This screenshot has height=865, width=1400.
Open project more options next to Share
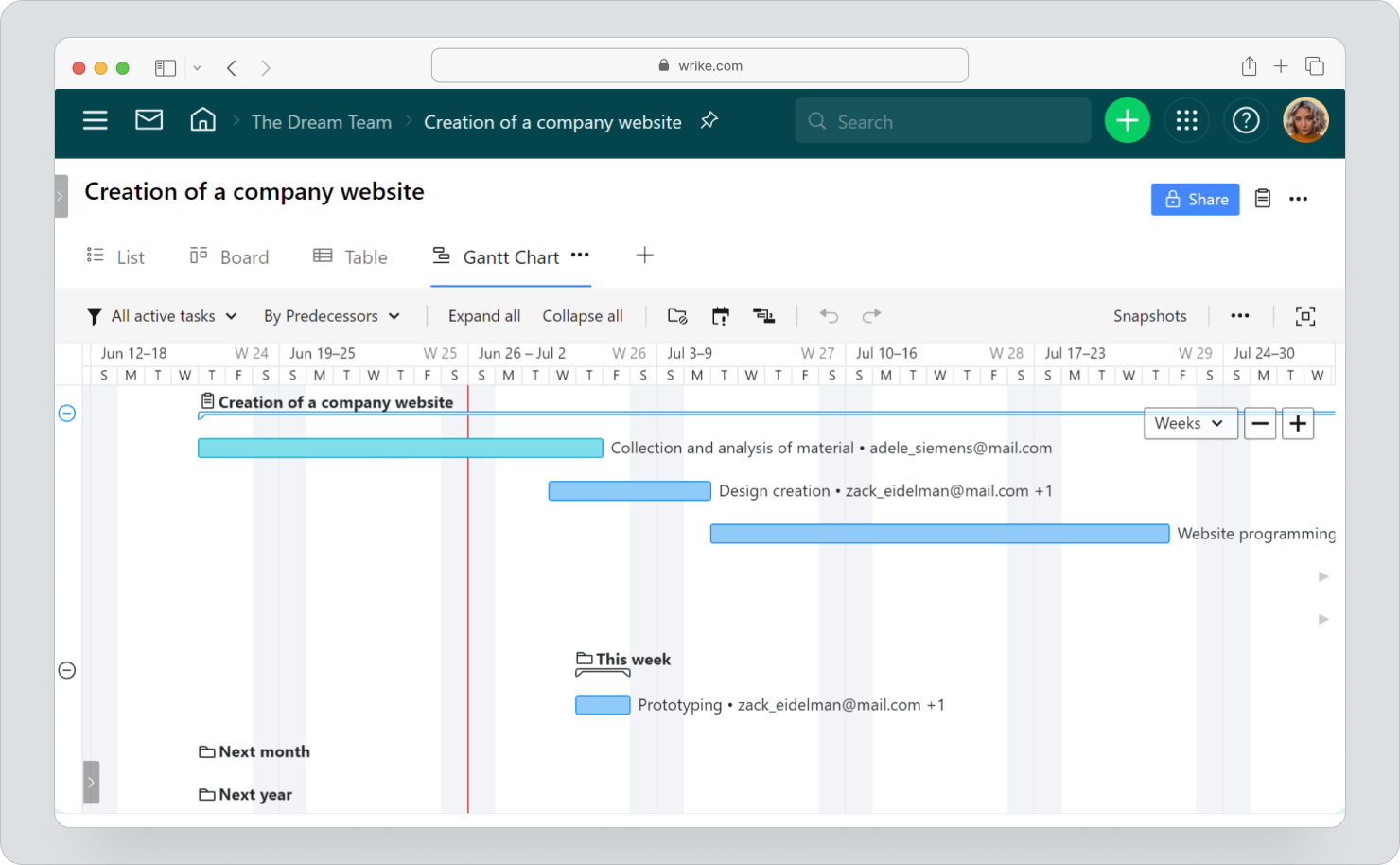(1299, 199)
